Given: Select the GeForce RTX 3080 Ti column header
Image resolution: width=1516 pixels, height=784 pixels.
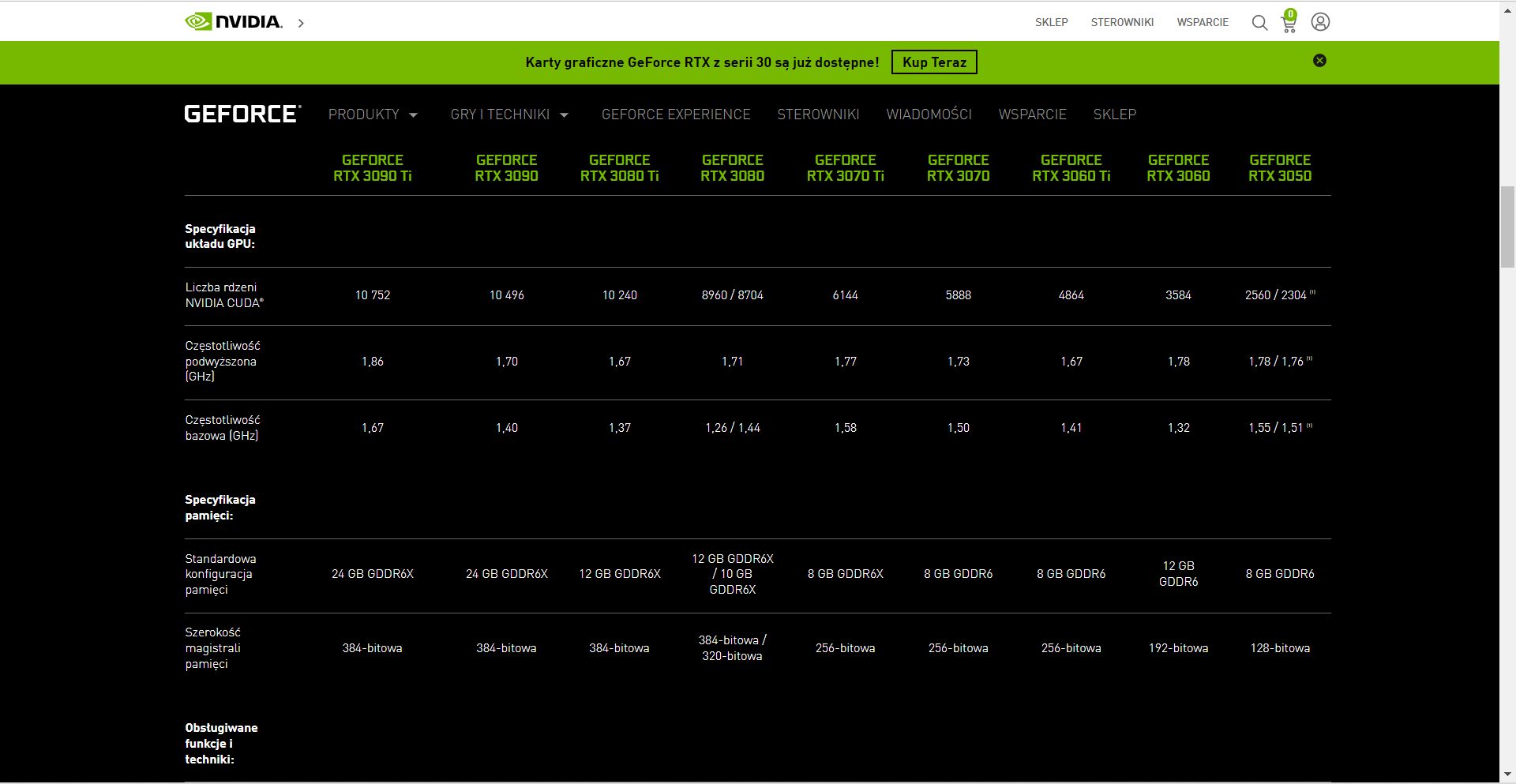Looking at the screenshot, I should tap(619, 167).
